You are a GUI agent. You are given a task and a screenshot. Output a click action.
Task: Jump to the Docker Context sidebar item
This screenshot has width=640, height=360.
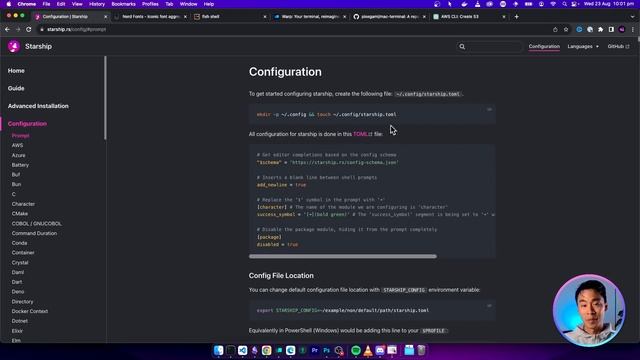[x=30, y=311]
